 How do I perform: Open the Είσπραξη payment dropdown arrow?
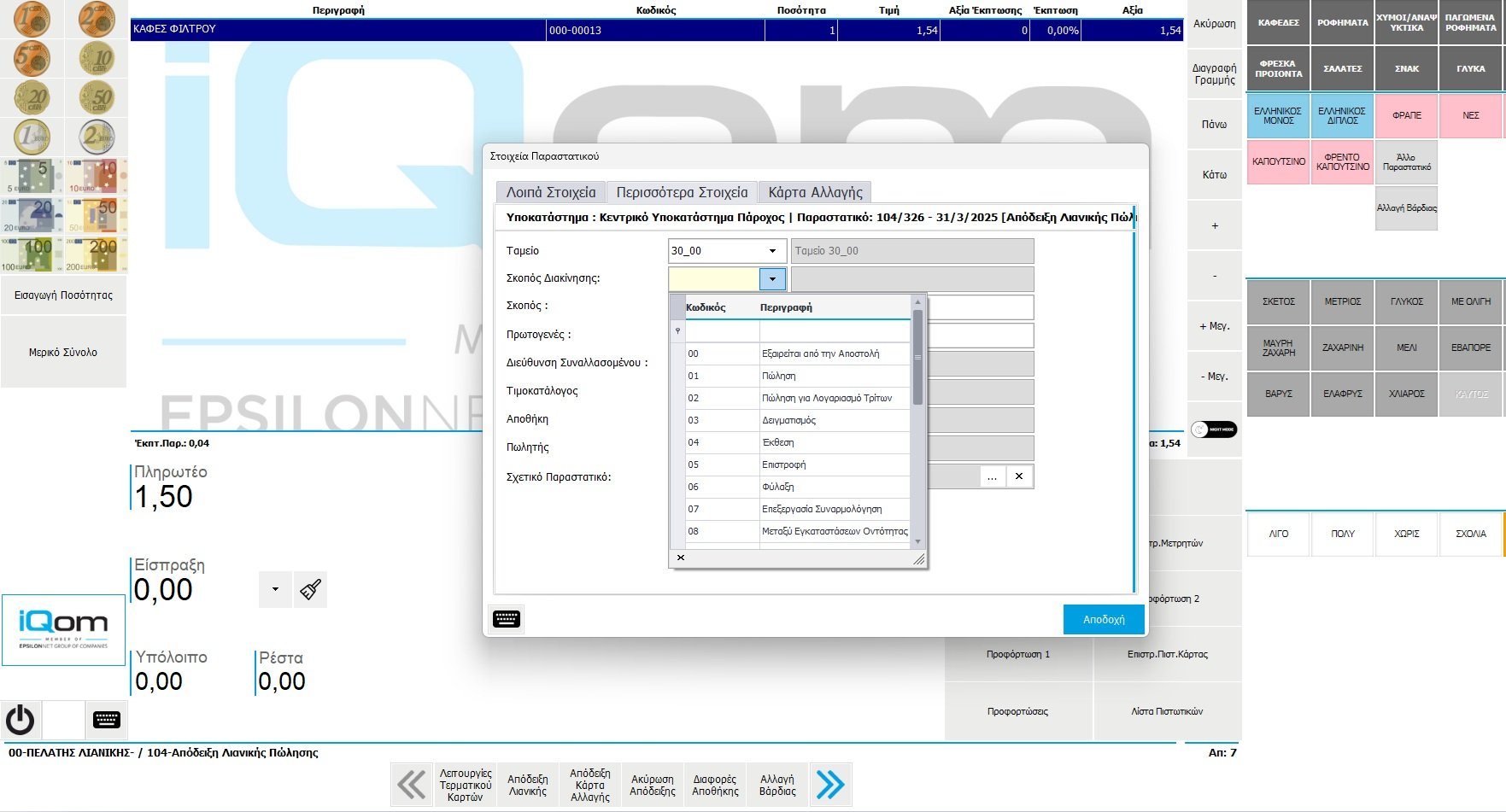[x=275, y=589]
